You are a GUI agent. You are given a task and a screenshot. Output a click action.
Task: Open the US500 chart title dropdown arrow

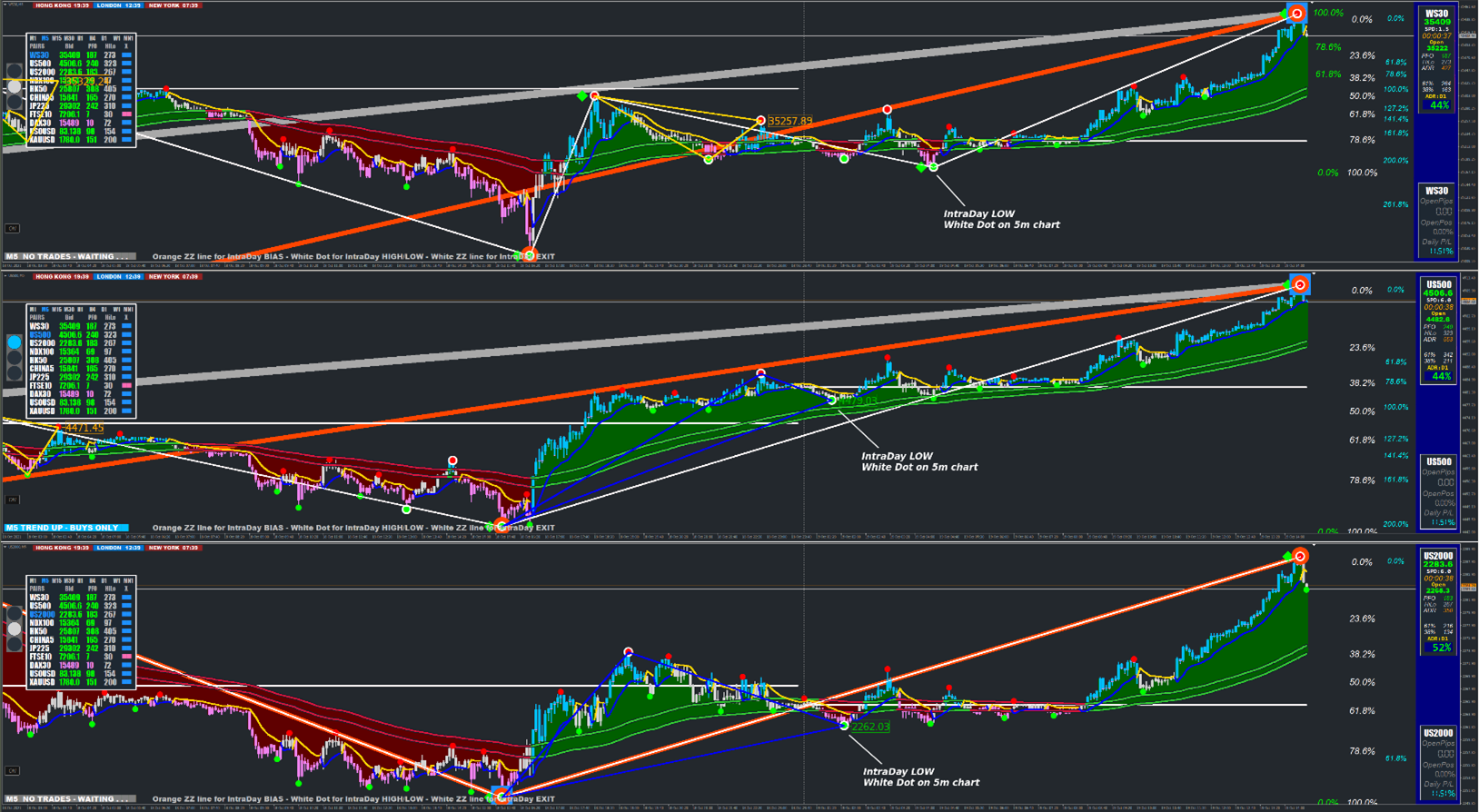pyautogui.click(x=6, y=275)
